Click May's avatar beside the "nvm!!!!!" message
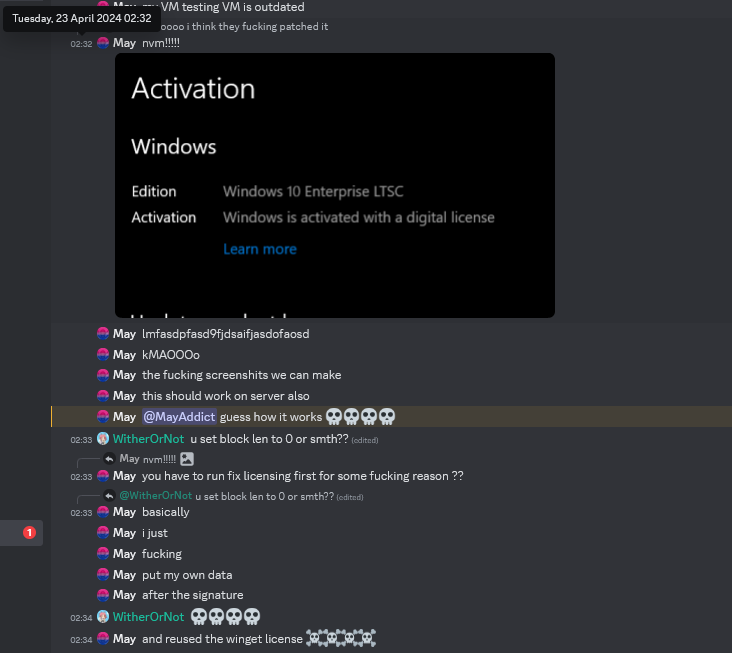Image resolution: width=732 pixels, height=653 pixels. point(103,43)
